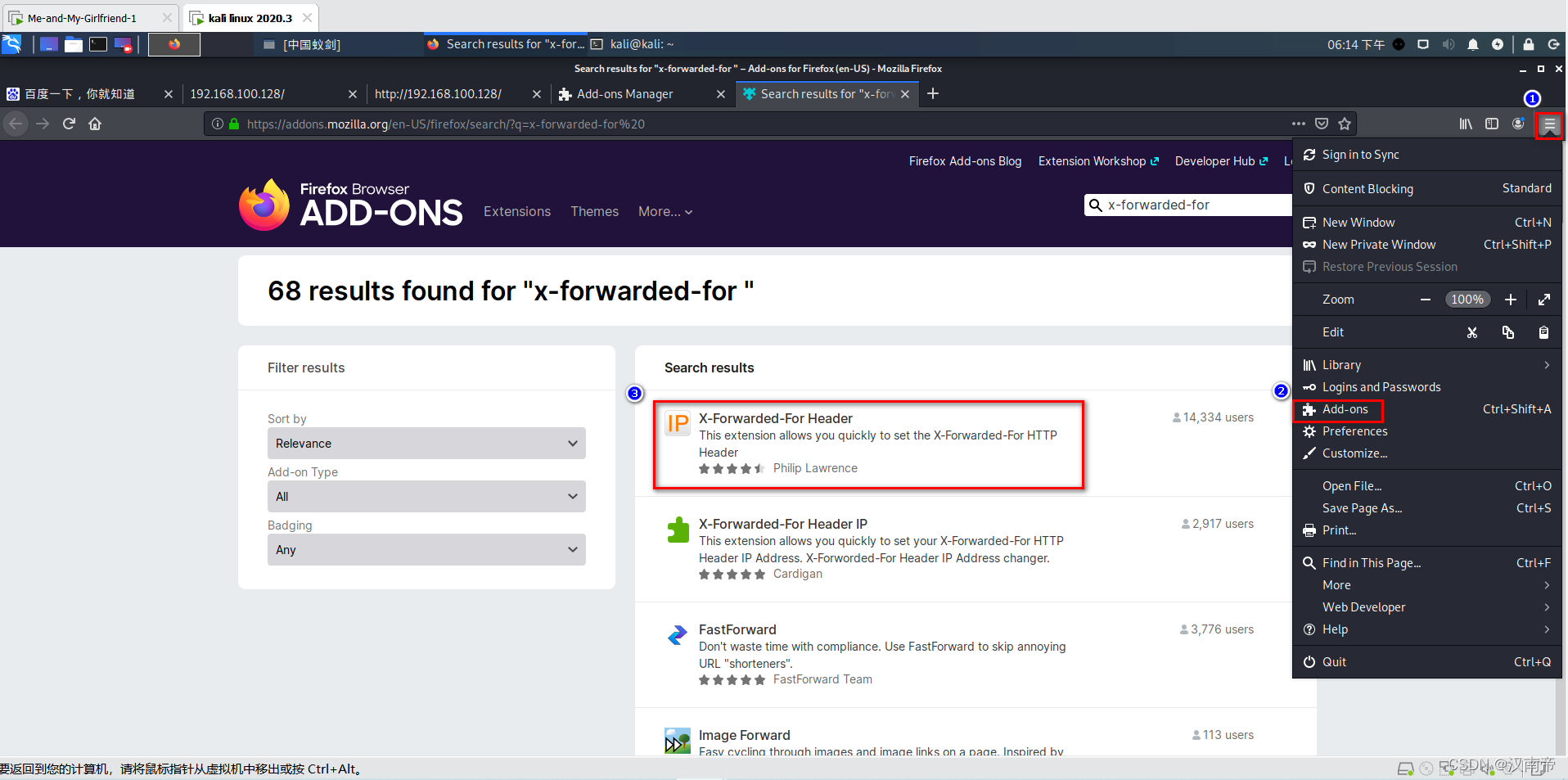
Task: Open the file manager icon in Kali panel
Action: pyautogui.click(x=74, y=44)
